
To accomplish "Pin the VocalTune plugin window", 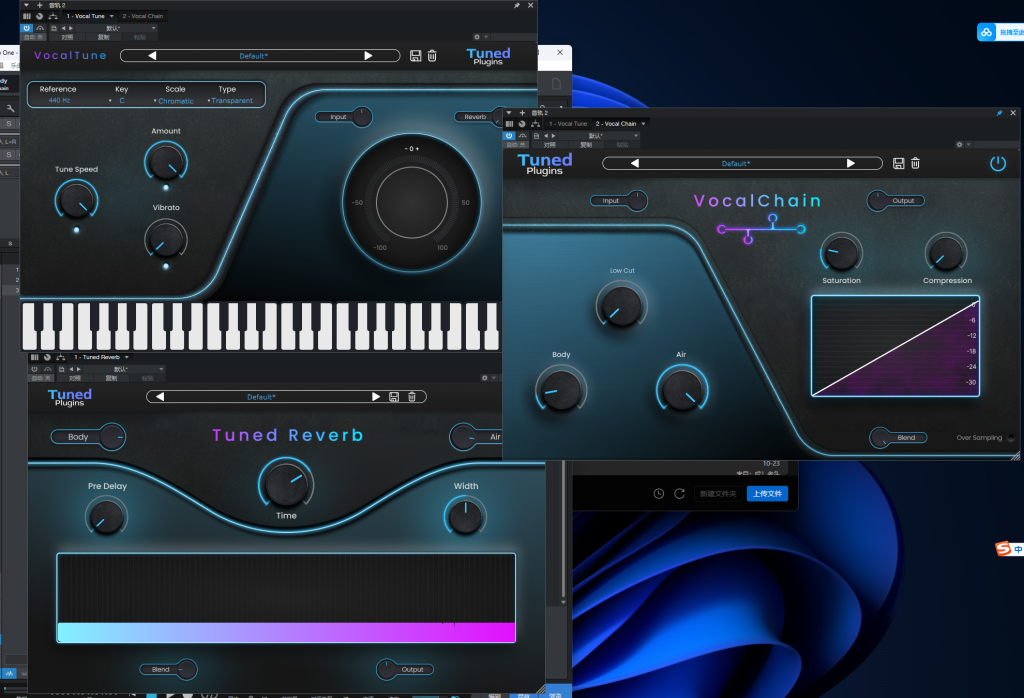I will [x=517, y=5].
